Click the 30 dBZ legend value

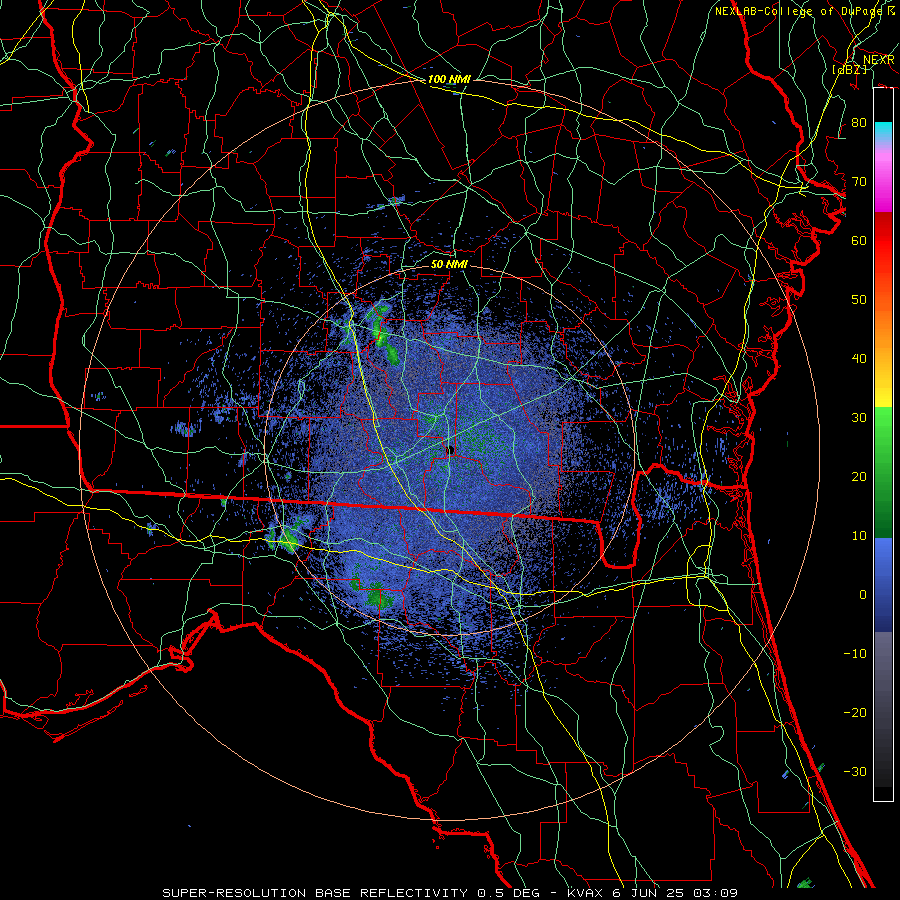tap(859, 418)
